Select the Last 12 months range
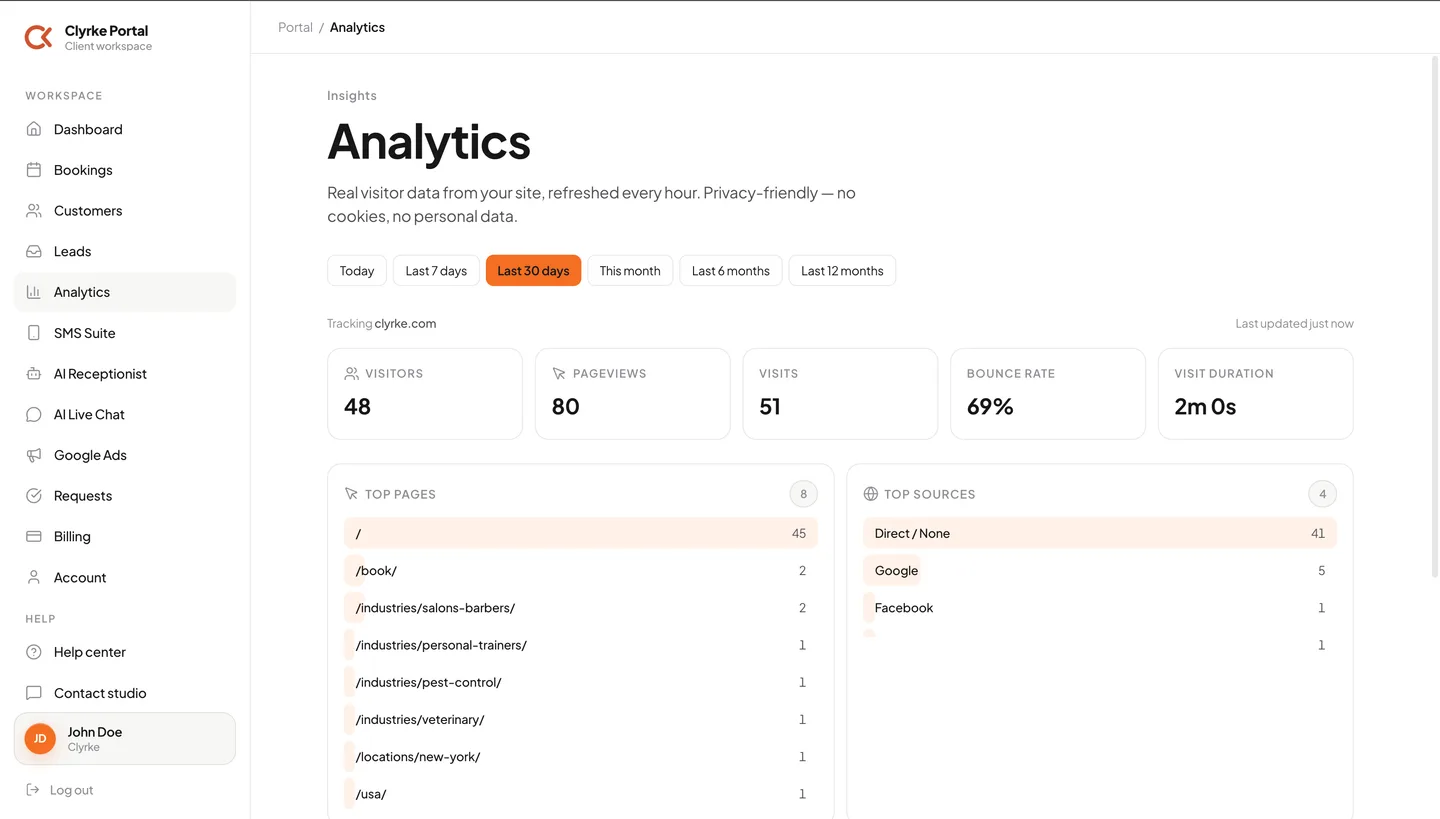1440x819 pixels. coord(842,271)
